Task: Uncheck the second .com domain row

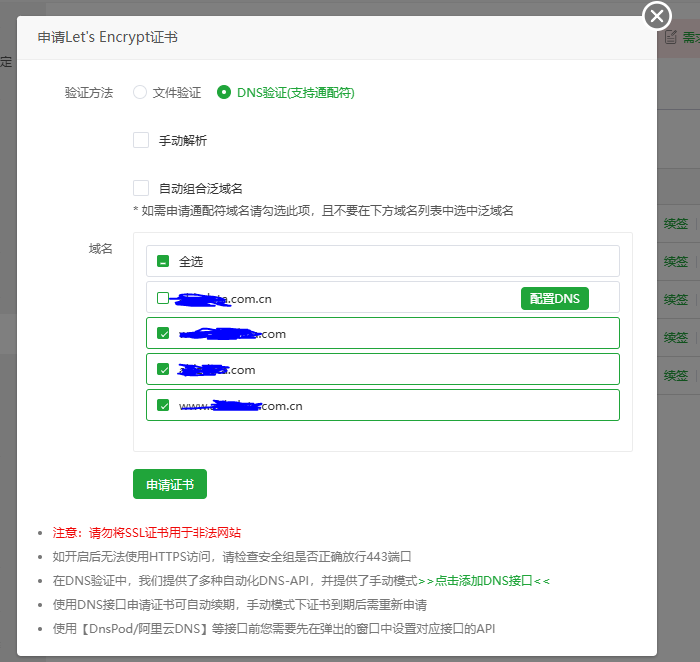Action: (163, 370)
